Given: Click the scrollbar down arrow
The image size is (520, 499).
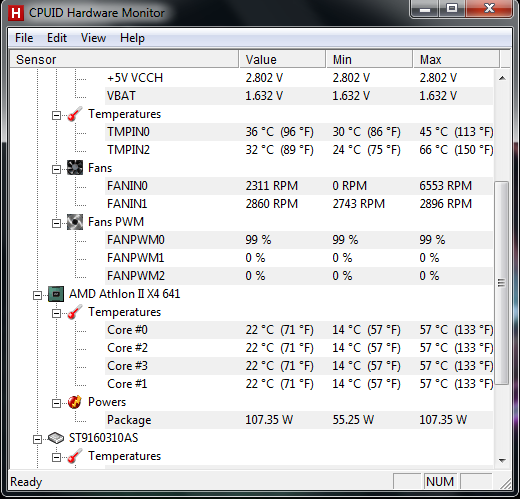Looking at the screenshot, I should (x=502, y=461).
